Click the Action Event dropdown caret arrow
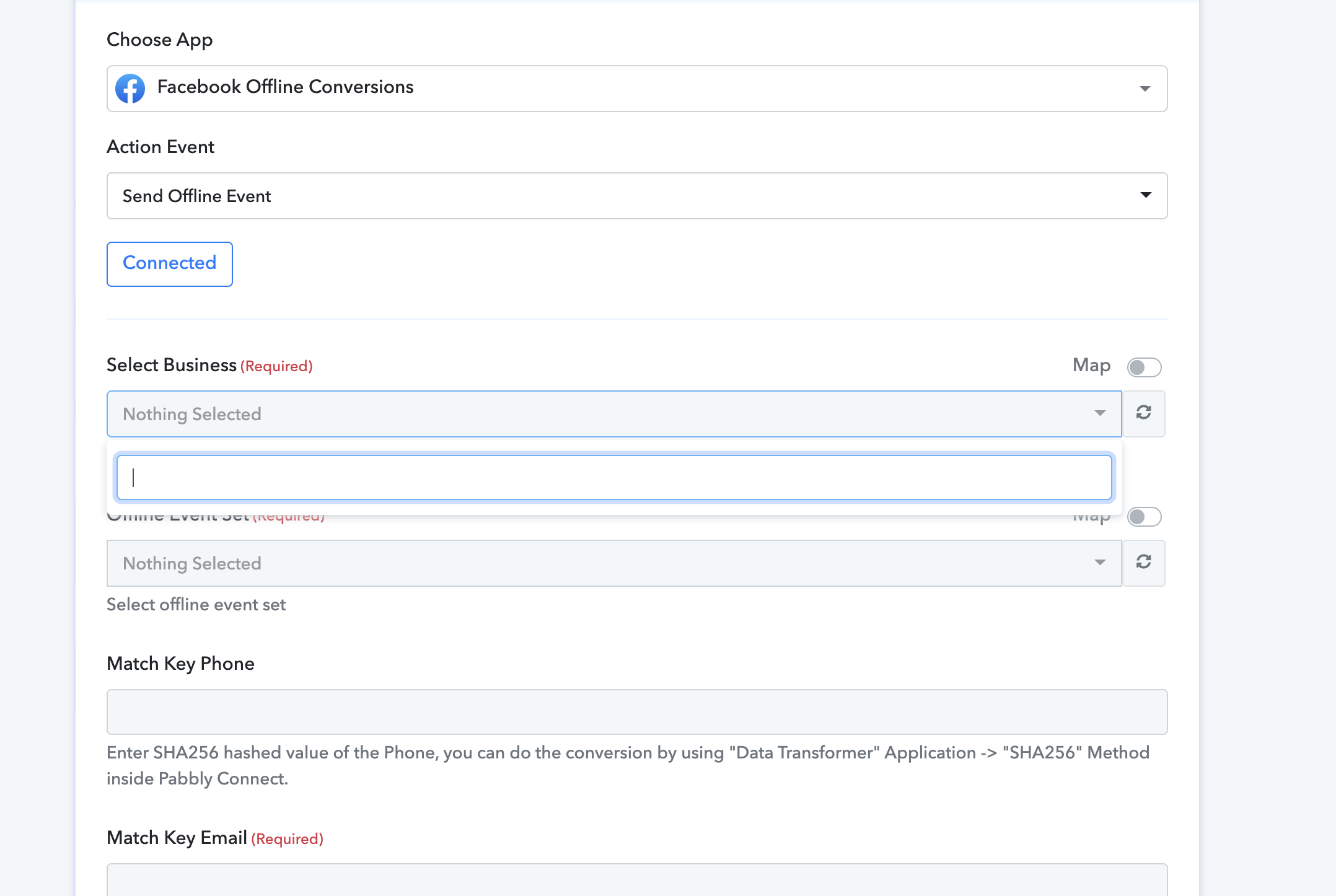This screenshot has width=1336, height=896. coord(1146,195)
